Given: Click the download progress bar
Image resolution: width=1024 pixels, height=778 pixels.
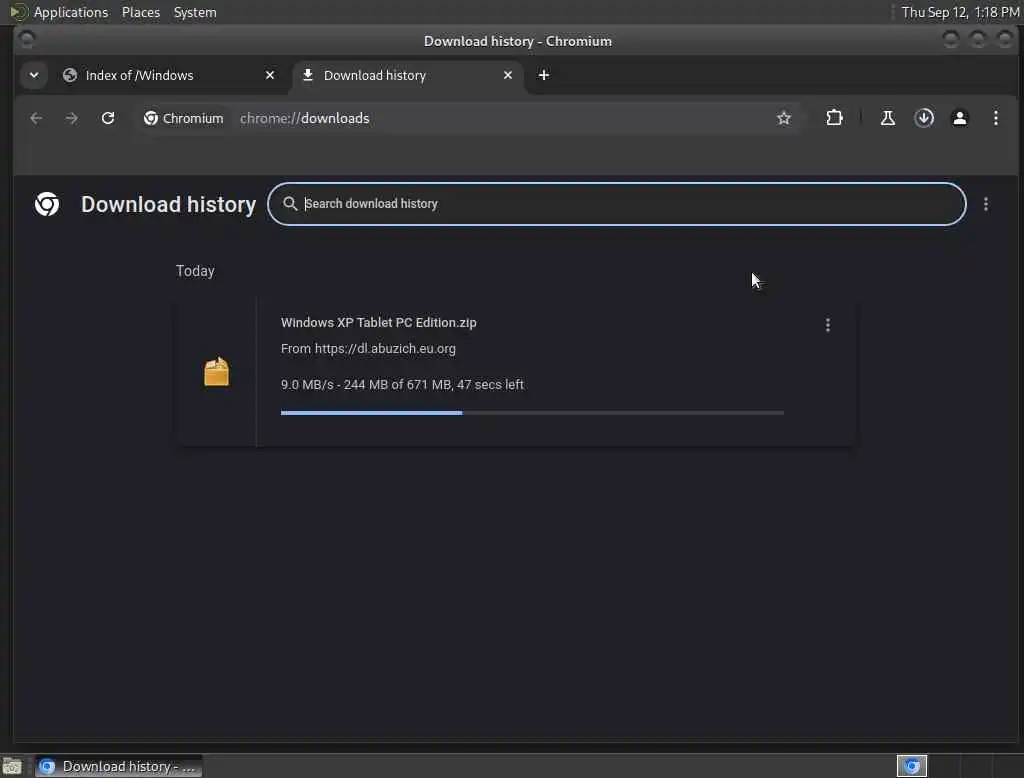Looking at the screenshot, I should tap(532, 413).
